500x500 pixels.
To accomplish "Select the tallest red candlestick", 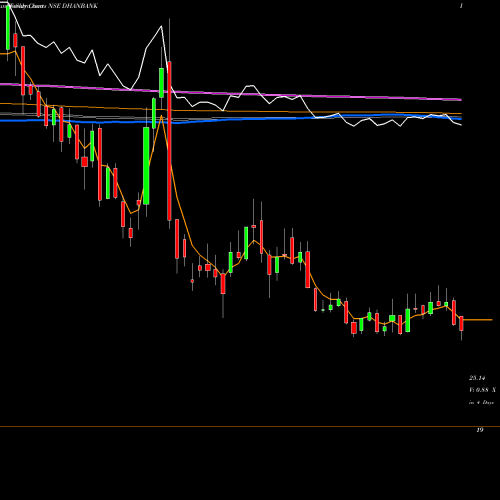I will [169, 141].
